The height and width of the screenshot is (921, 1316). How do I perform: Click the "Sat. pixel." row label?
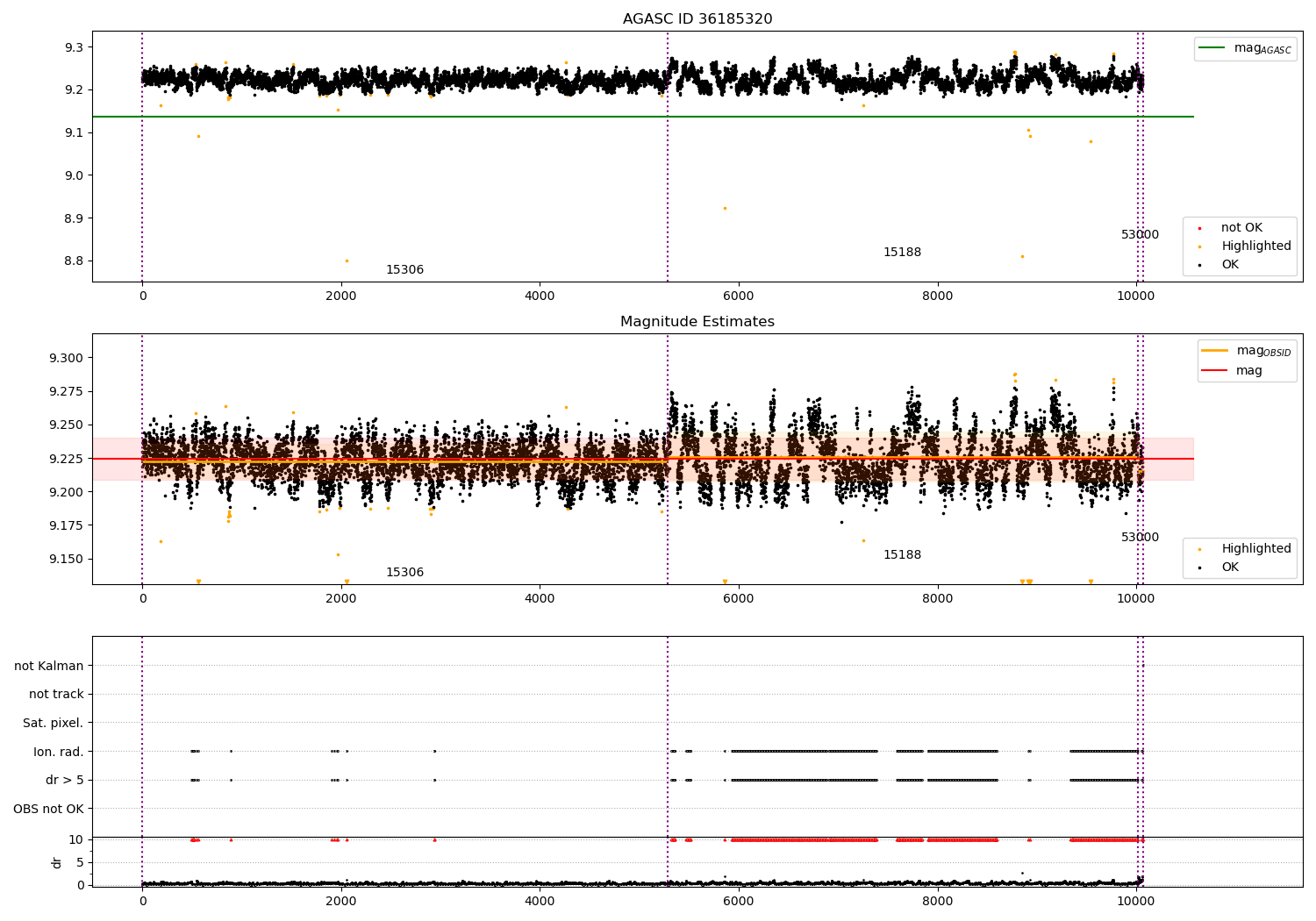point(54,724)
